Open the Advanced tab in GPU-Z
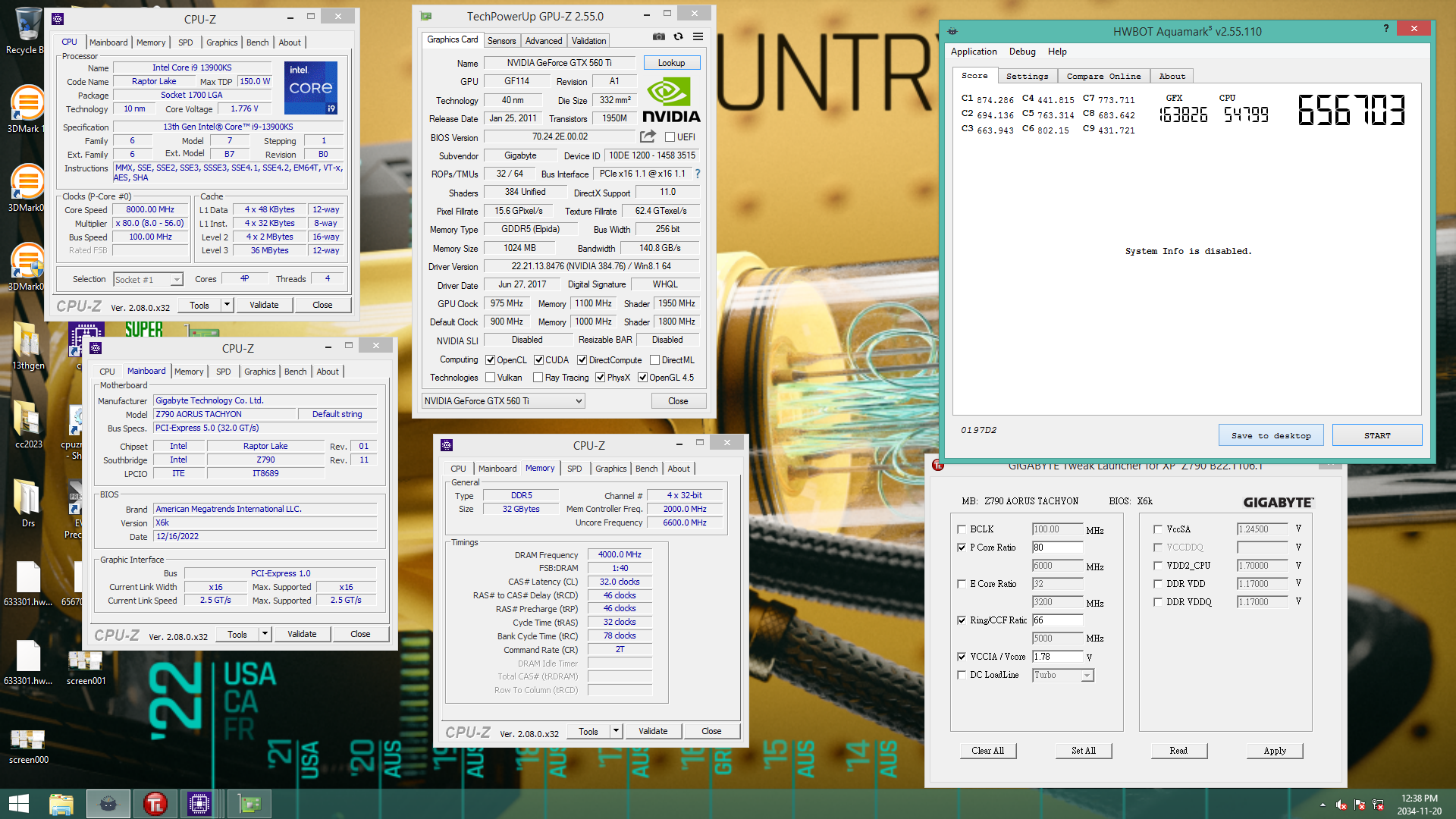 544,41
